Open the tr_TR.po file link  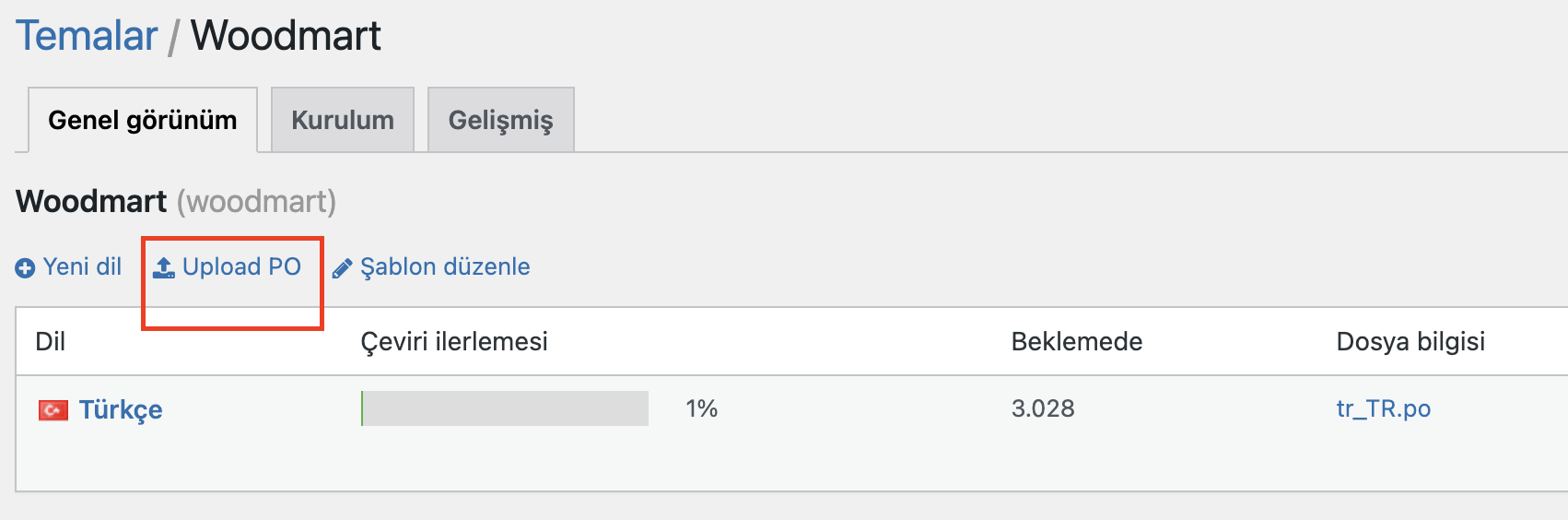pyautogui.click(x=1384, y=408)
